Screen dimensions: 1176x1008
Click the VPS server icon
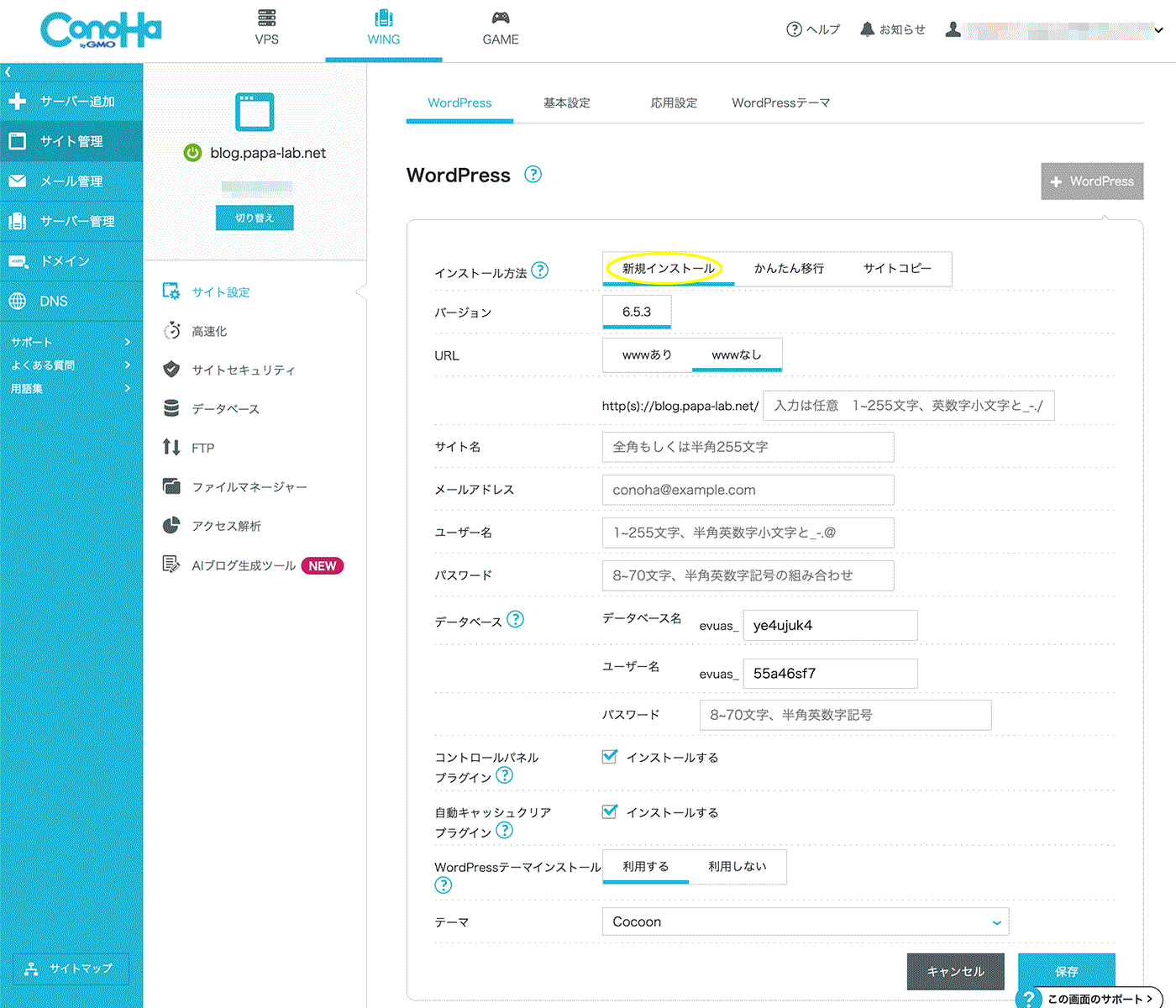(x=266, y=18)
